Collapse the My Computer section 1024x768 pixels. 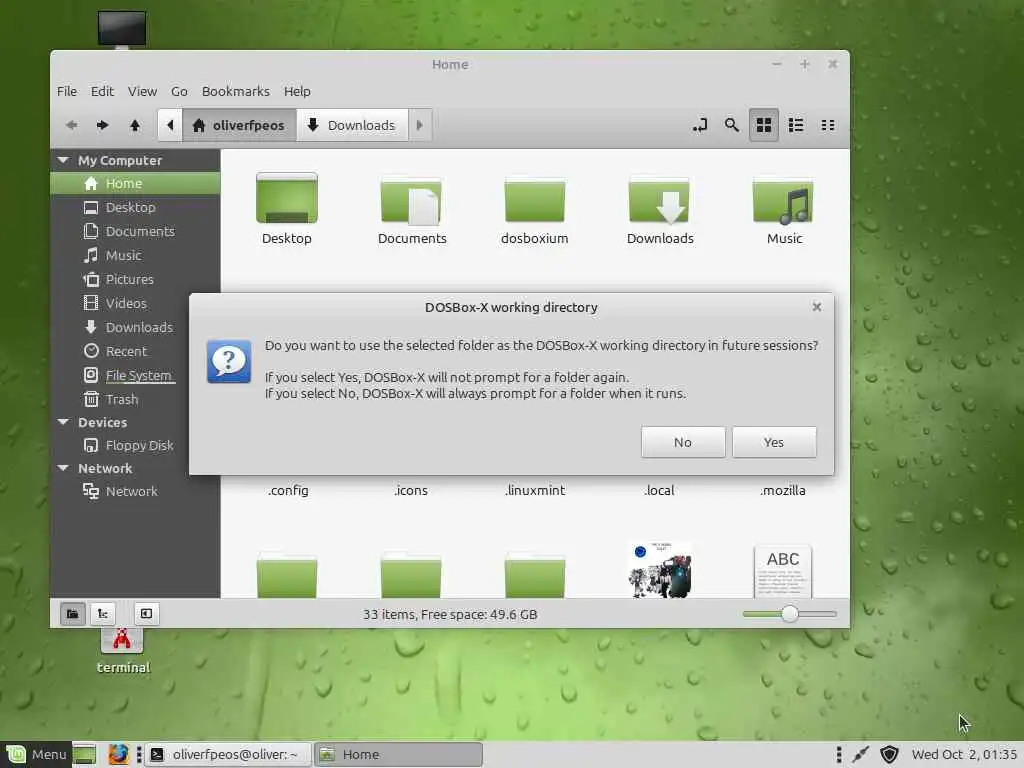coord(63,160)
